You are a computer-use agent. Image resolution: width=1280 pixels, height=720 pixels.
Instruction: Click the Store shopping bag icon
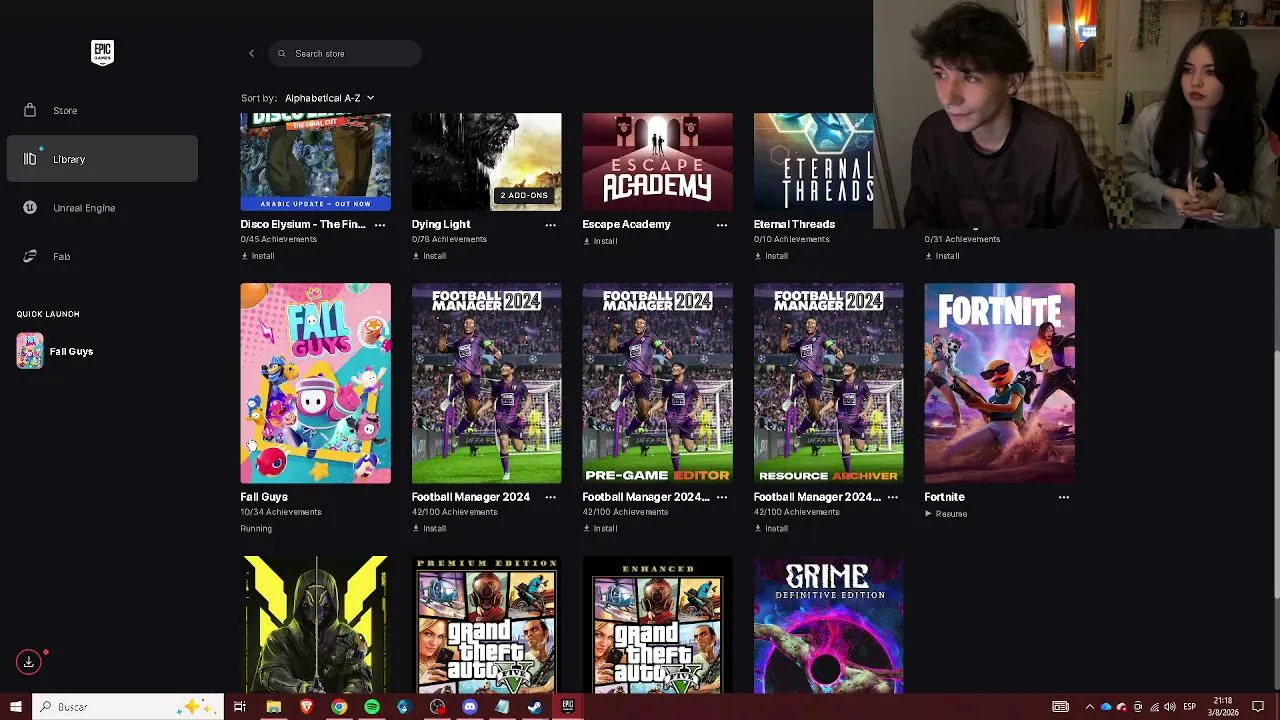tap(30, 110)
